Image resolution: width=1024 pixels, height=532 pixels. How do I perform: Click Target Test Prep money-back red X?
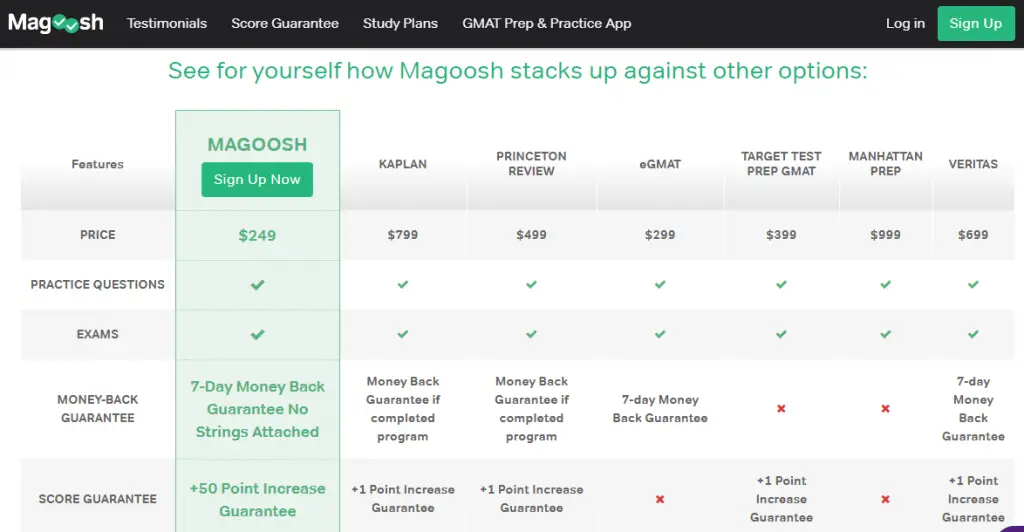click(781, 409)
